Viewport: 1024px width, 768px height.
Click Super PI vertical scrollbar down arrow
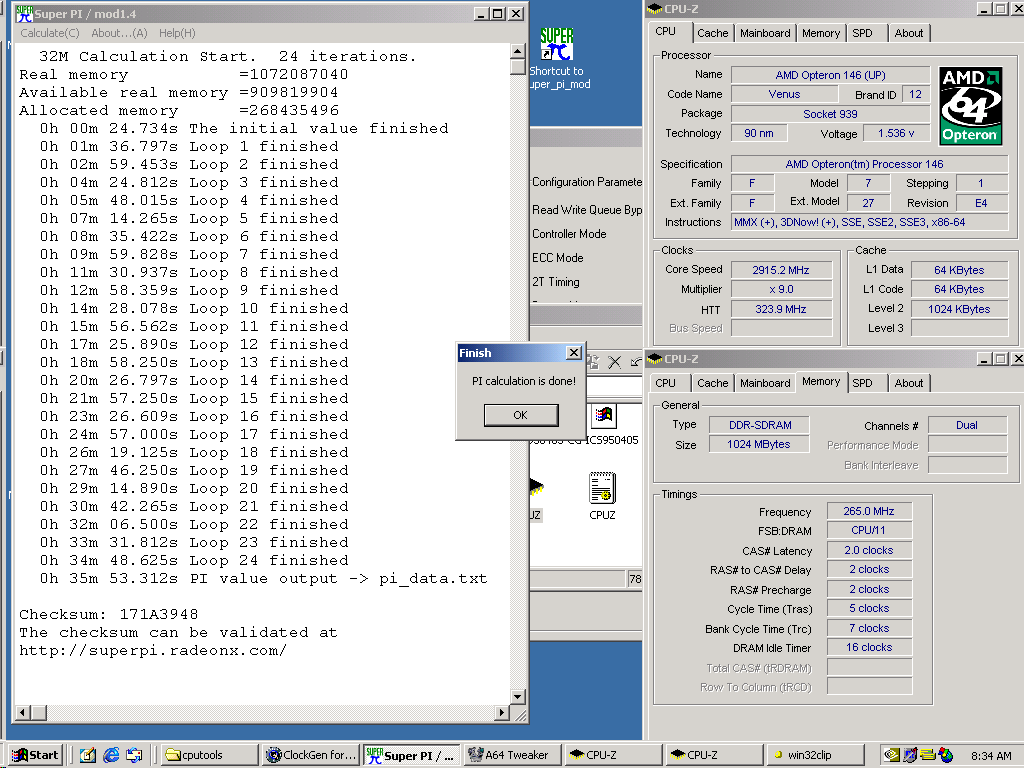click(517, 696)
